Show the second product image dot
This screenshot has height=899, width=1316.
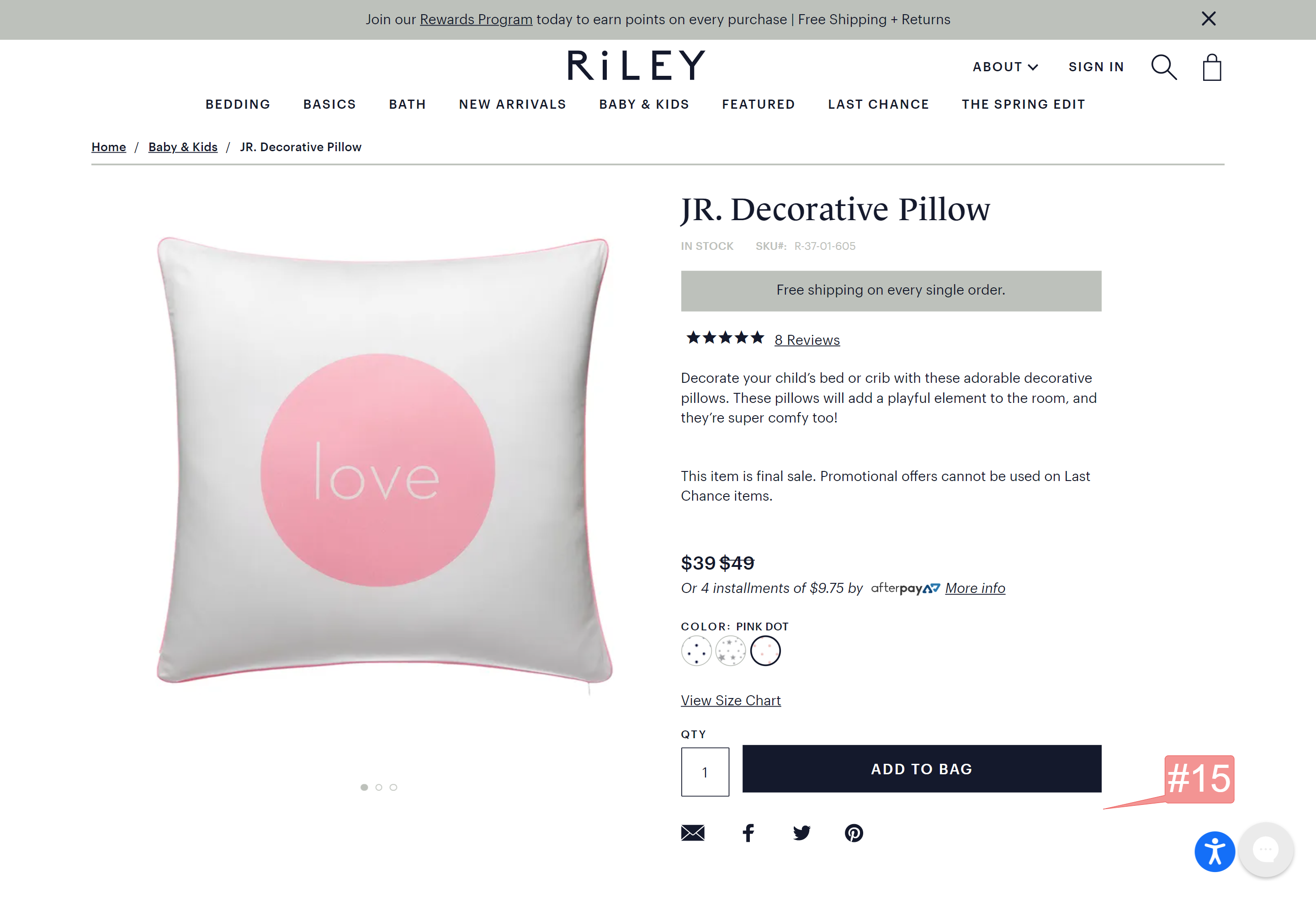(x=379, y=787)
